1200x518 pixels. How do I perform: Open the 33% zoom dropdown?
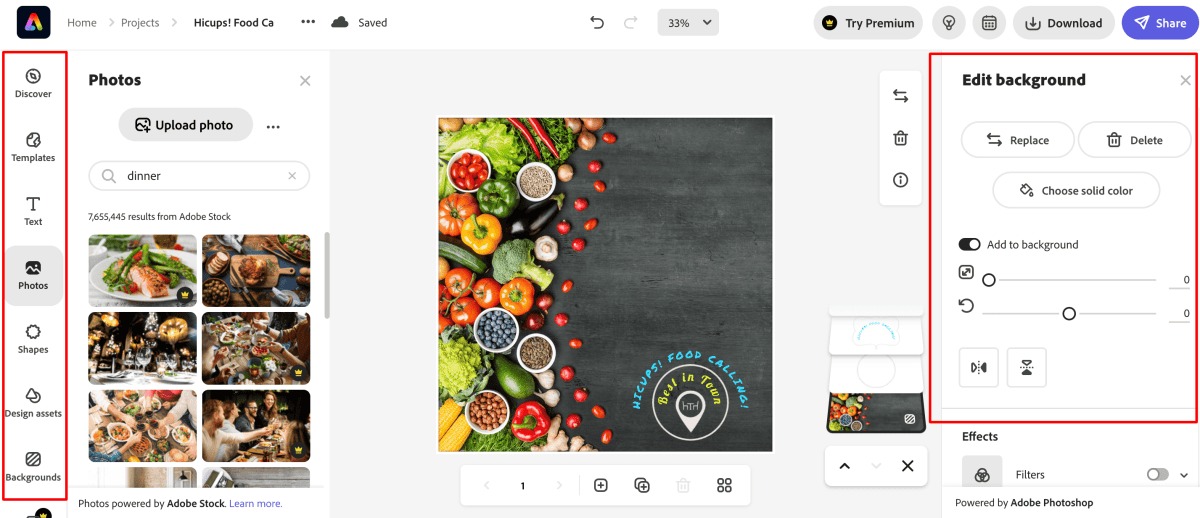(688, 23)
